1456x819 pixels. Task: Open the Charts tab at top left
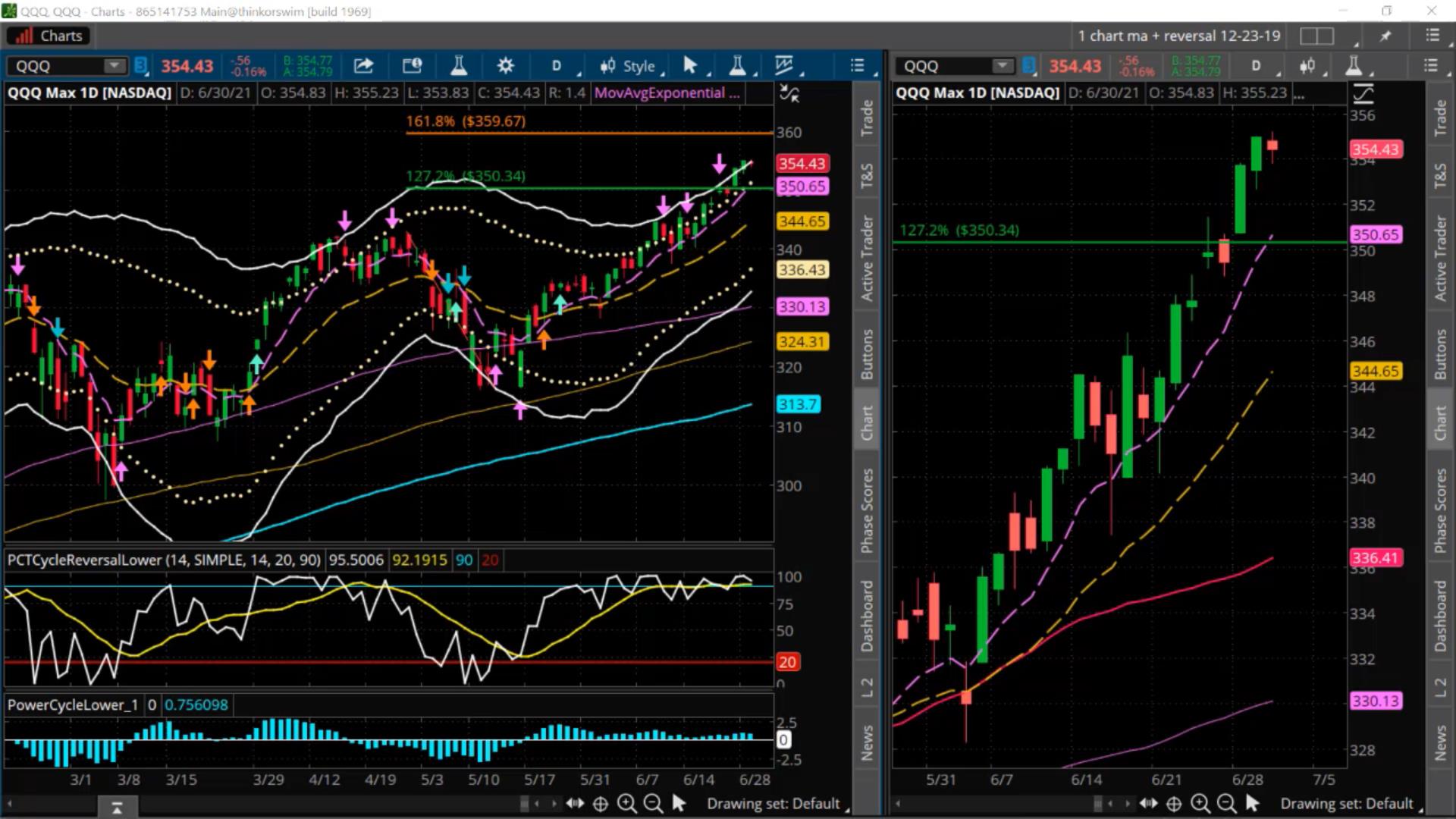click(49, 36)
